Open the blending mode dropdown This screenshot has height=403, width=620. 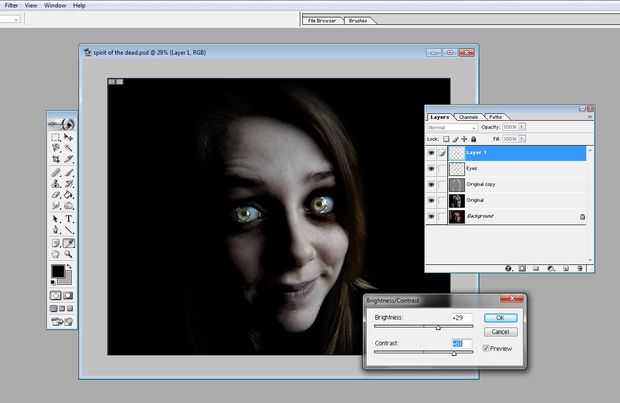coord(451,128)
